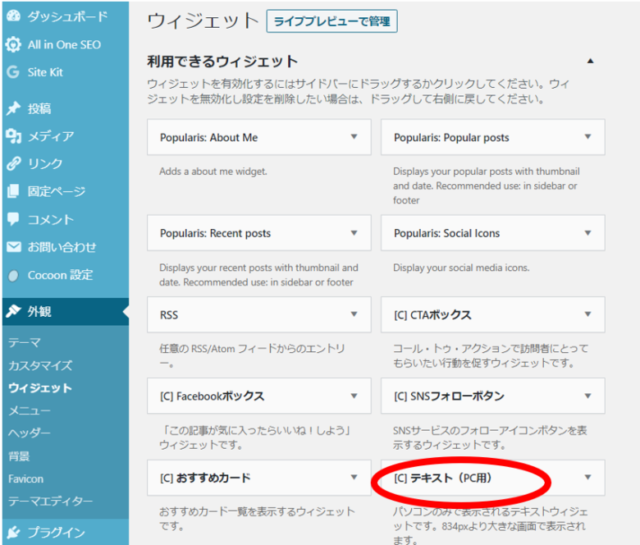Click the テーマ submenu link
The image size is (640, 545).
point(24,342)
